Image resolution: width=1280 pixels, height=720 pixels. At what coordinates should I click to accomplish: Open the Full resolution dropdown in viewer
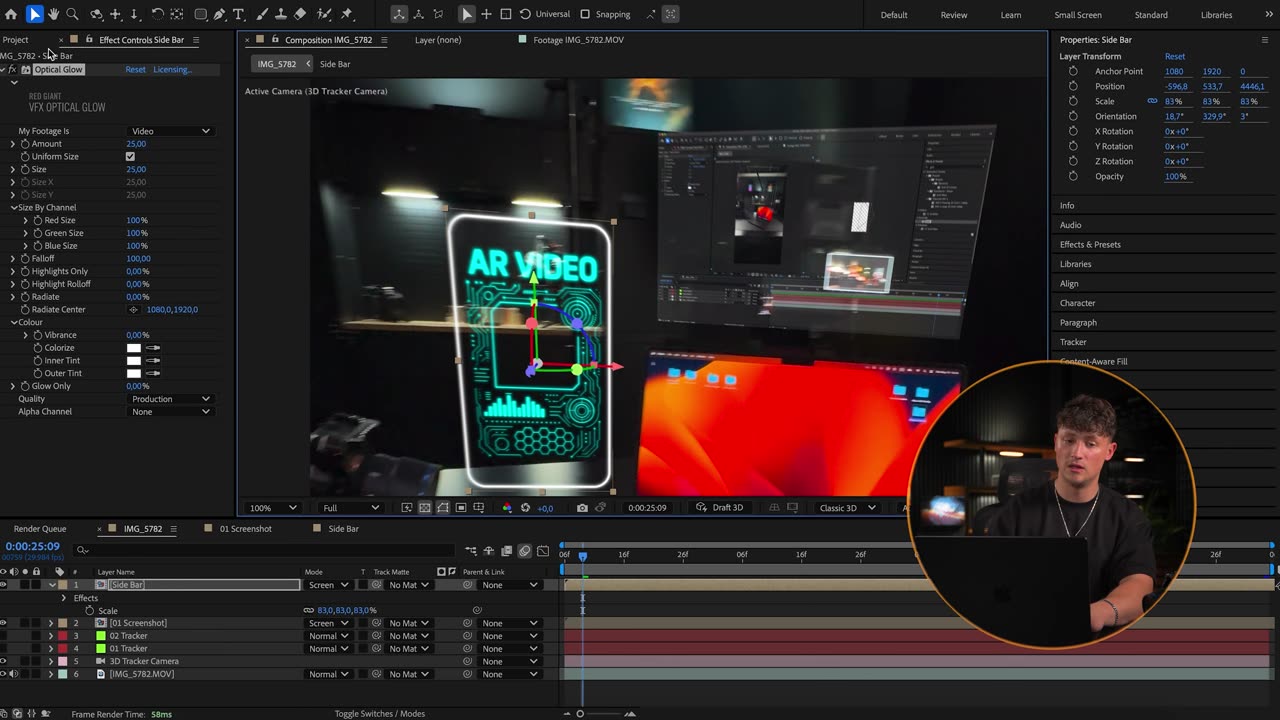pos(350,508)
